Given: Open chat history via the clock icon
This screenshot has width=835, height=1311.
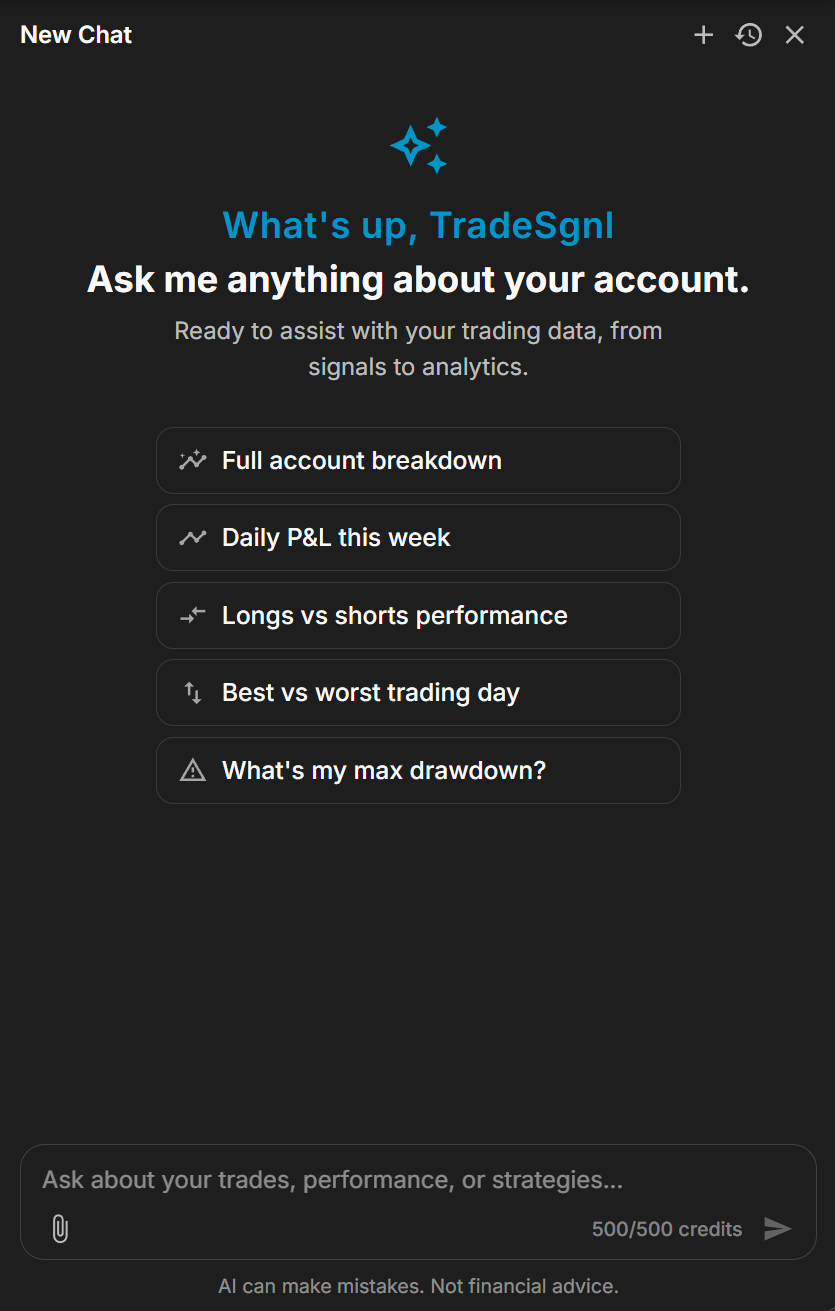Looking at the screenshot, I should pos(749,35).
